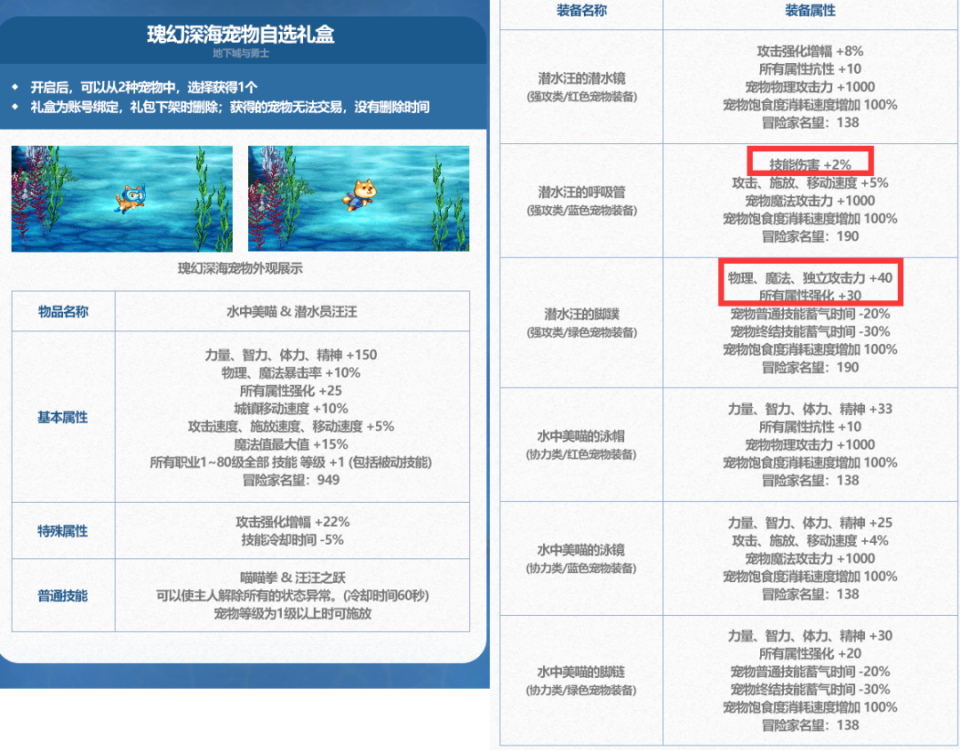Click the cat sprite with goggles
The image size is (960, 750).
[x=131, y=198]
